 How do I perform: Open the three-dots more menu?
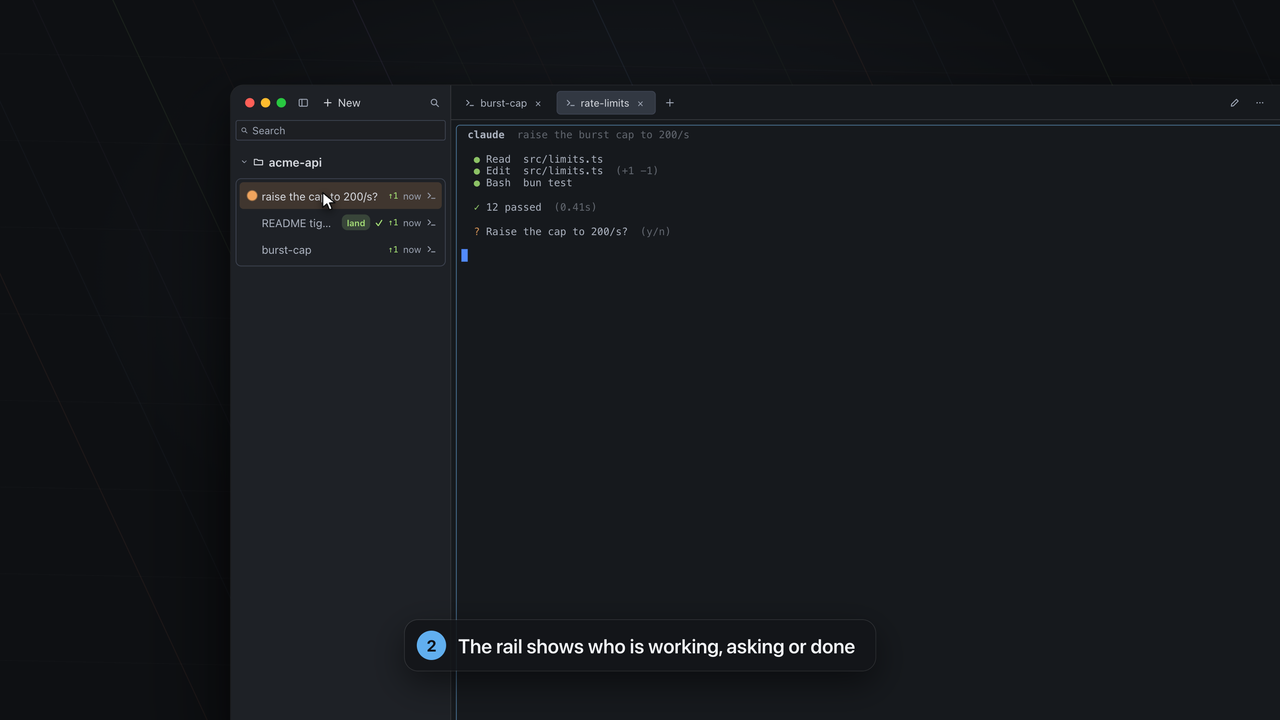click(x=1260, y=103)
